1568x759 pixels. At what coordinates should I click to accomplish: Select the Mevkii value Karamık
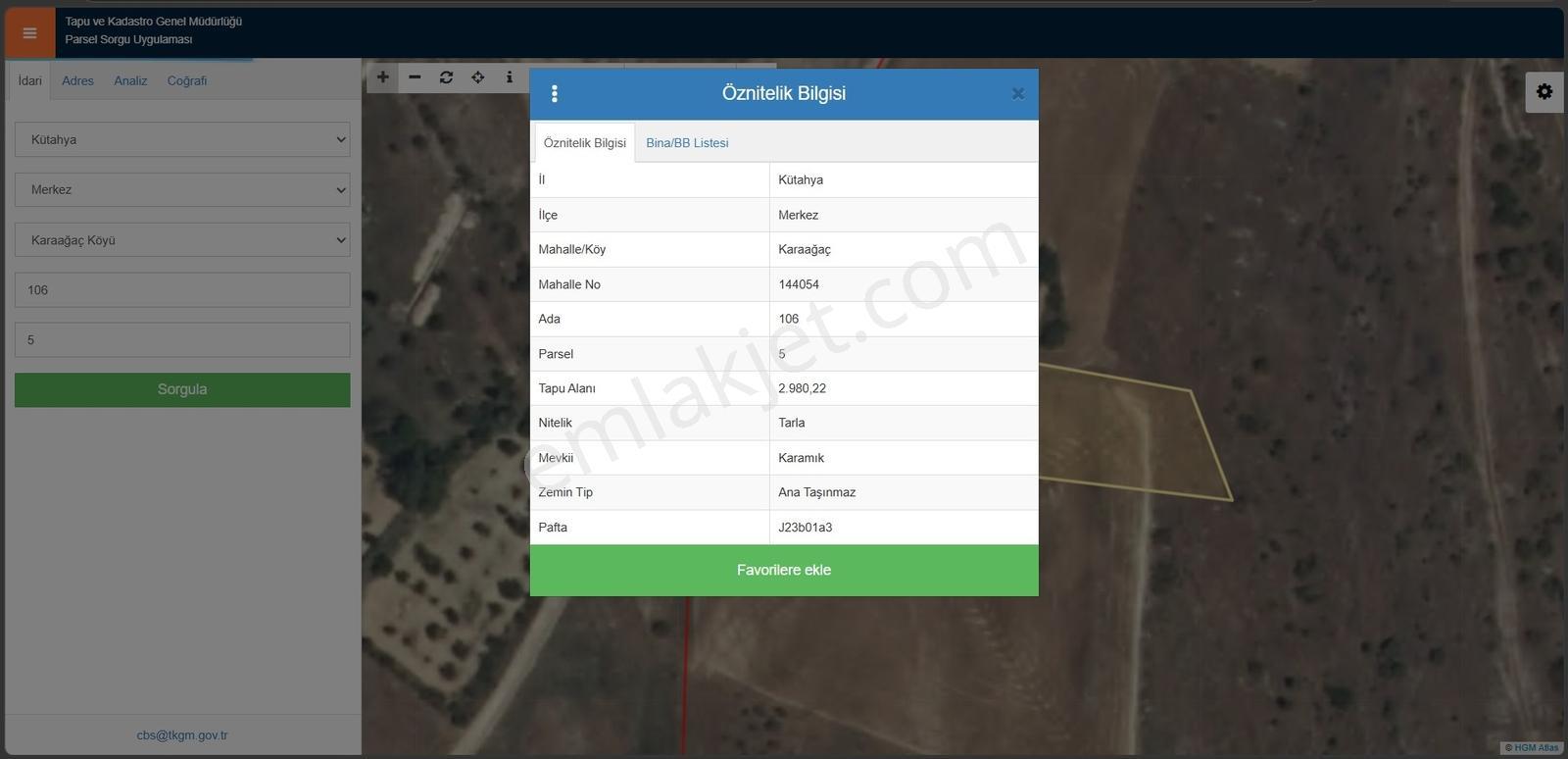click(x=801, y=458)
